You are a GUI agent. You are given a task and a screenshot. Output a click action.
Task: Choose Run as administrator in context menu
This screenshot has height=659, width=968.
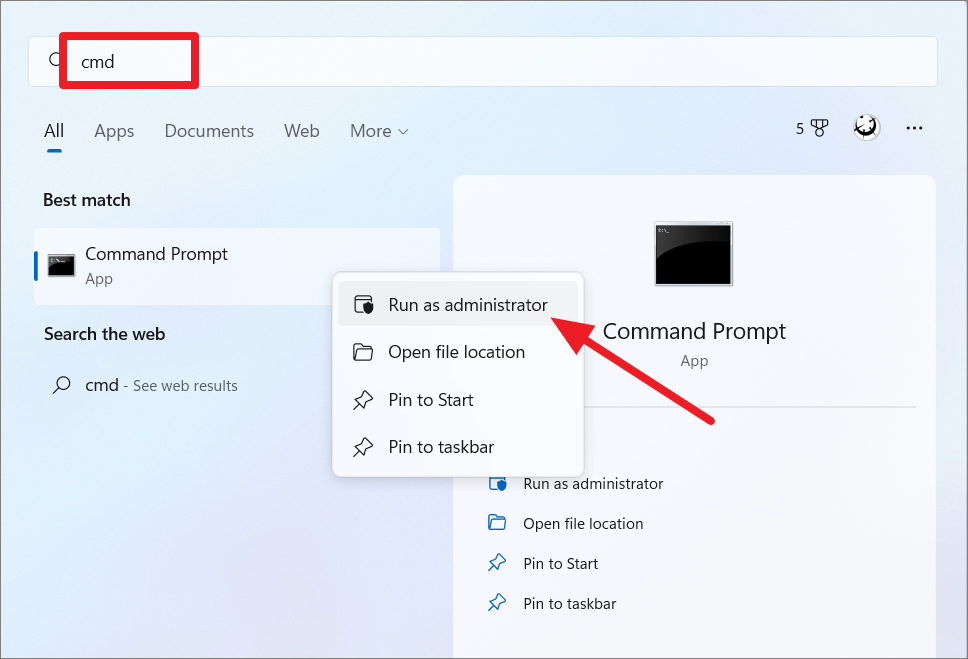[458, 304]
